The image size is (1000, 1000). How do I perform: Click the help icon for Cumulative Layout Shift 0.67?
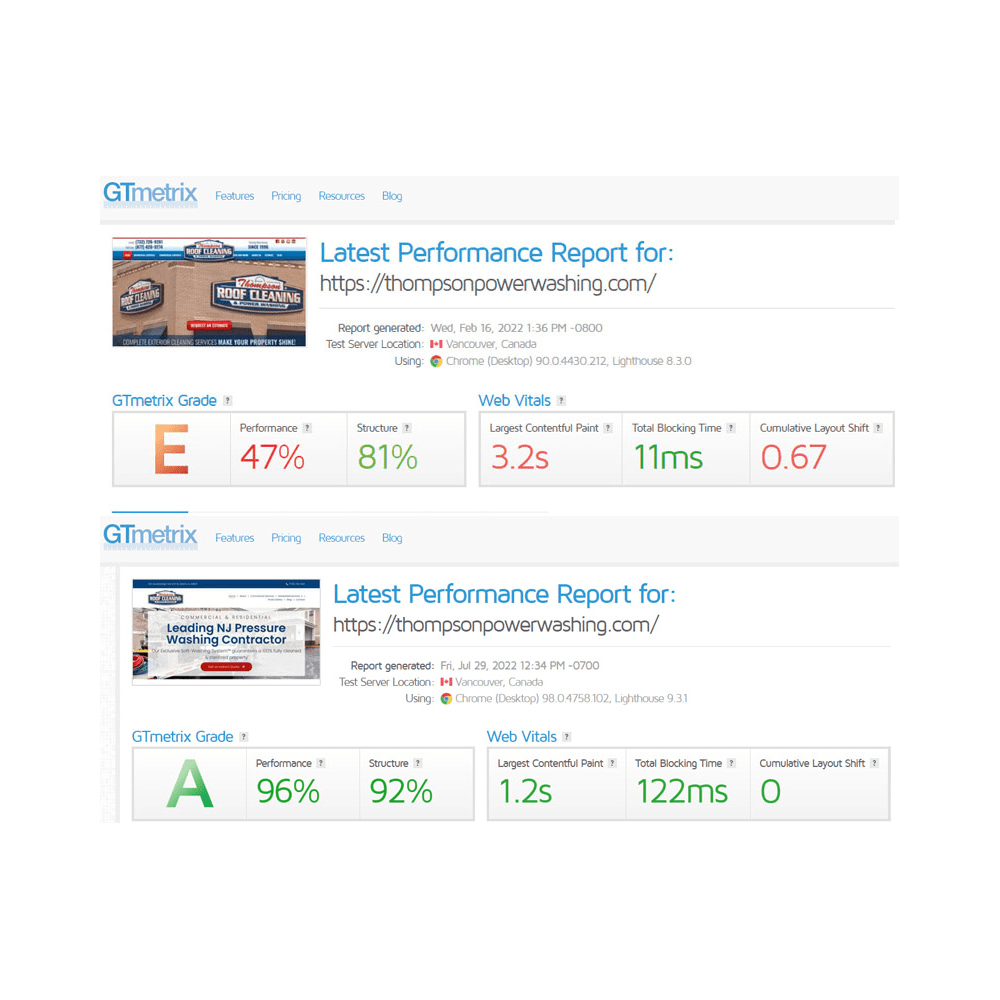(878, 428)
